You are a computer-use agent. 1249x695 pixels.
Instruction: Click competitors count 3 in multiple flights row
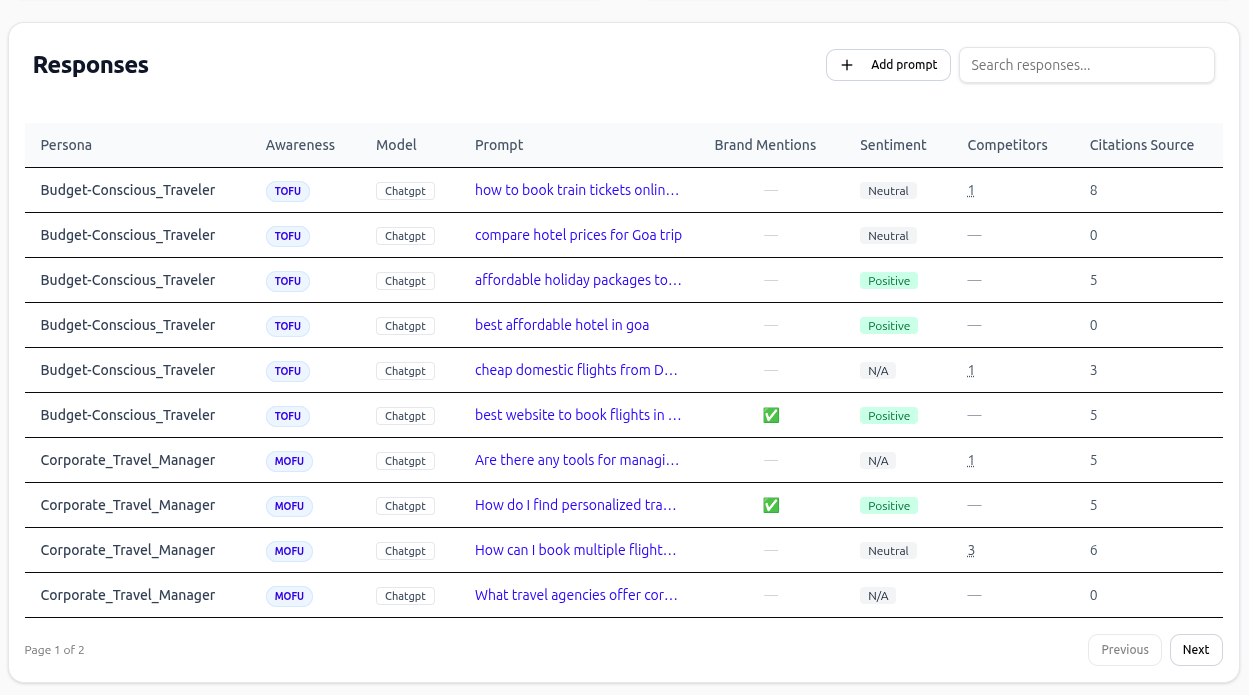pos(971,550)
